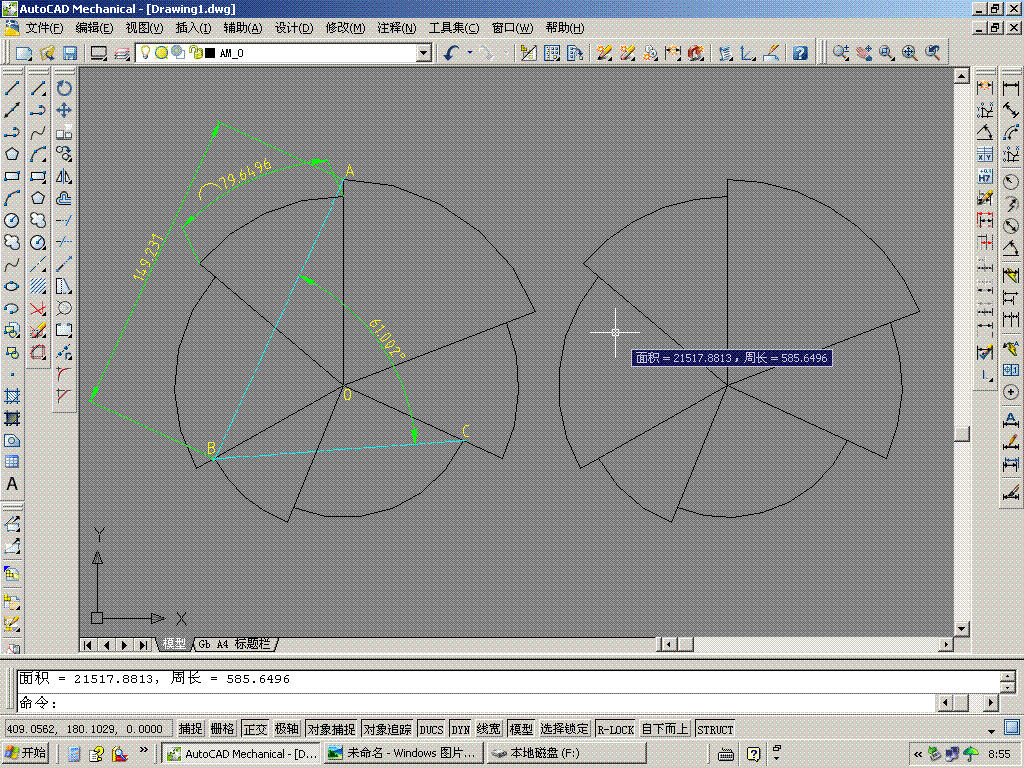The height and width of the screenshot is (768, 1024).
Task: Click the 选择锁定 status button
Action: click(x=565, y=729)
